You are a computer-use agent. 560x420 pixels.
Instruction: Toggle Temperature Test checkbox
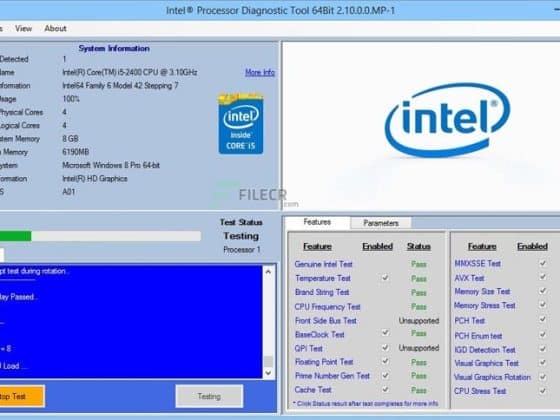pyautogui.click(x=385, y=278)
